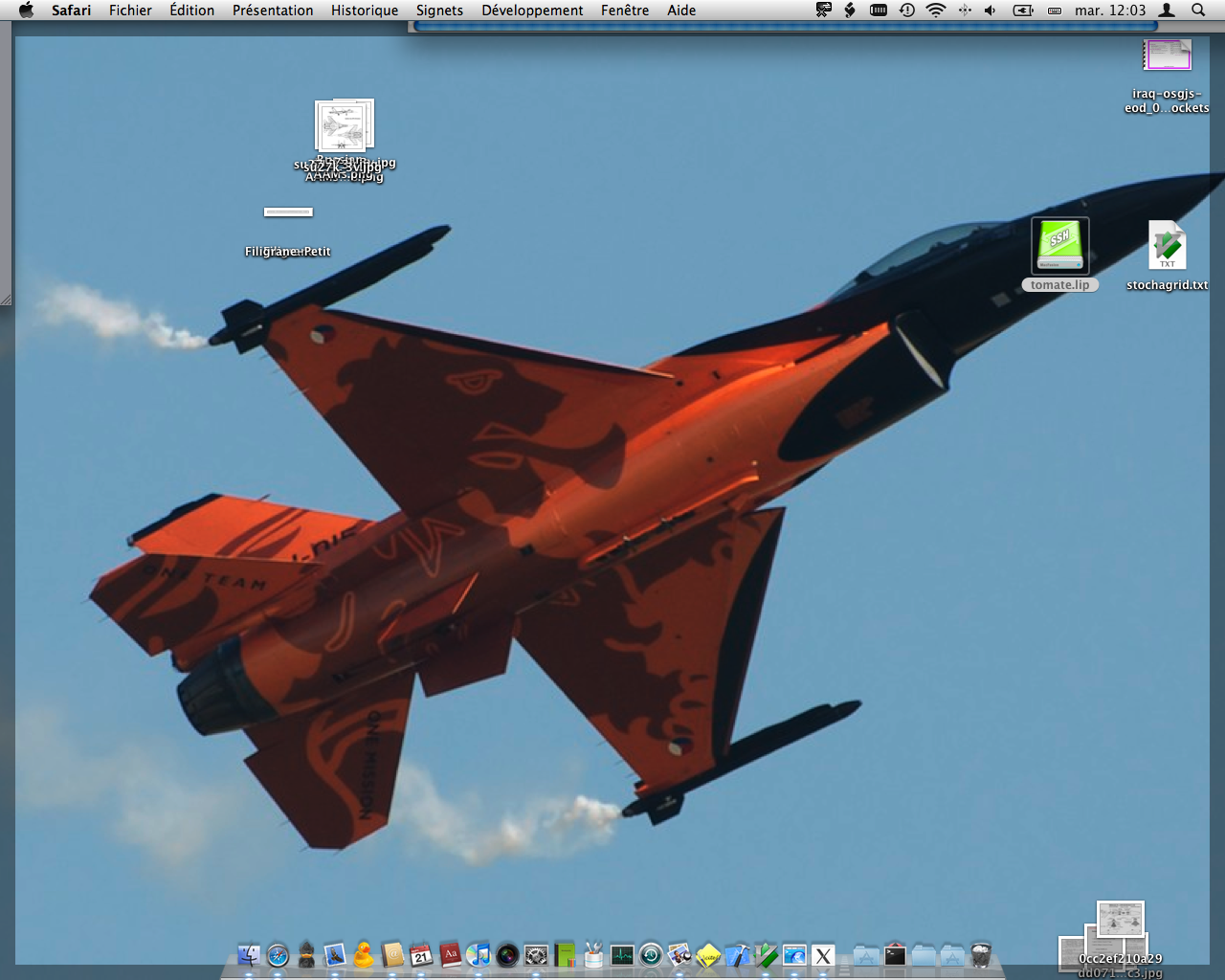
Task: Open the Développement menu
Action: point(532,11)
